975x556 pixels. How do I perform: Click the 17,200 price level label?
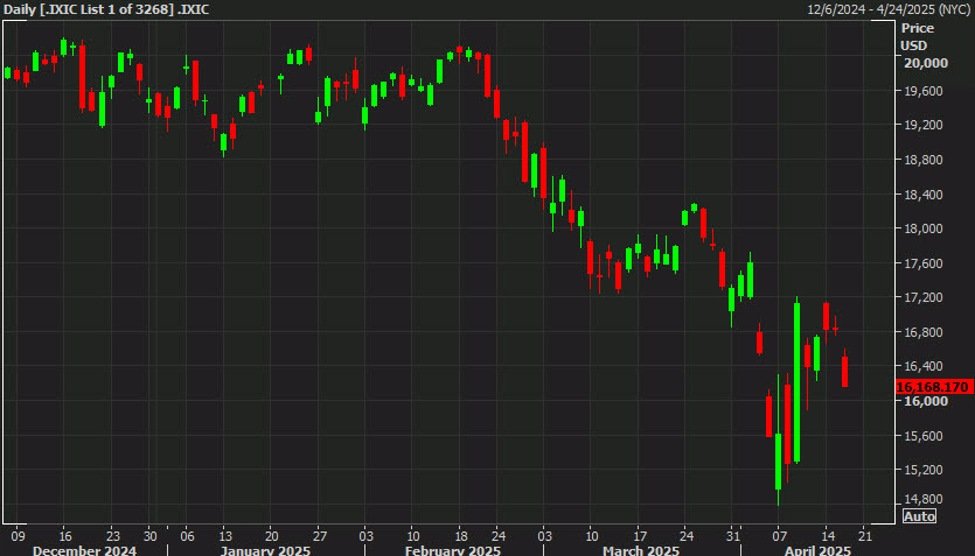click(x=924, y=298)
